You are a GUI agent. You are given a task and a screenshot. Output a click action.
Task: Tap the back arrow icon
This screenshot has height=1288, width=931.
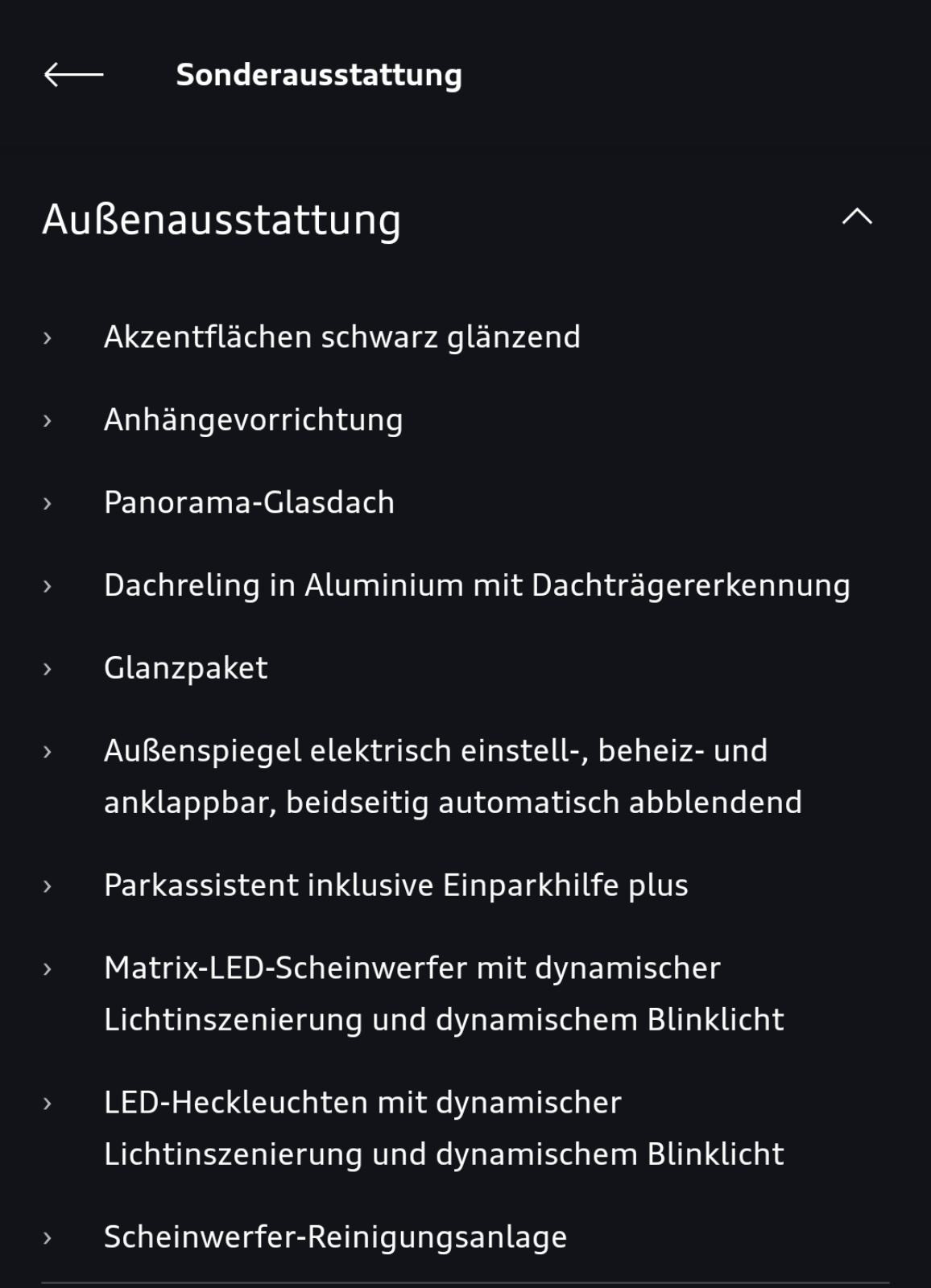pos(73,75)
